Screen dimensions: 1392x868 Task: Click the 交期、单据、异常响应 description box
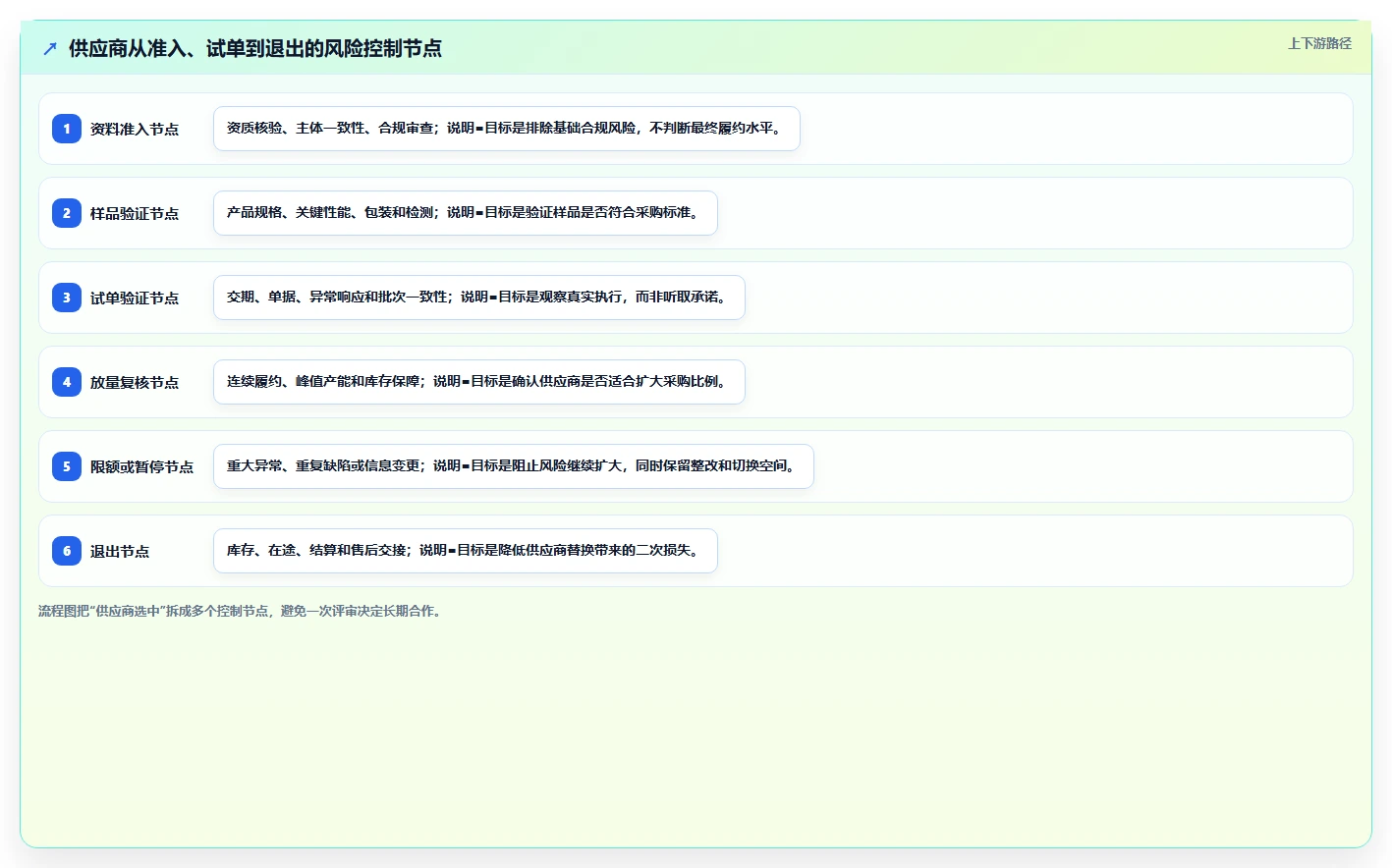(479, 298)
